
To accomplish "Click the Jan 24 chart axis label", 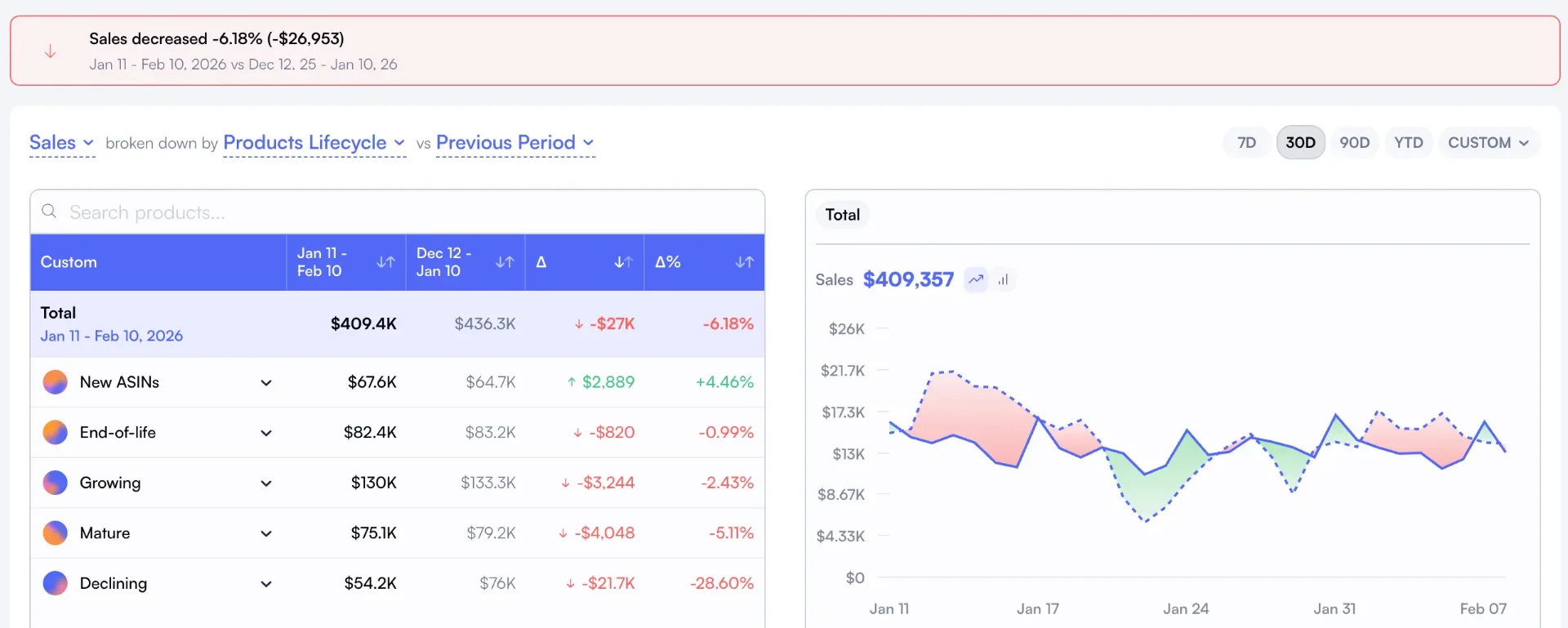I will pyautogui.click(x=1186, y=609).
